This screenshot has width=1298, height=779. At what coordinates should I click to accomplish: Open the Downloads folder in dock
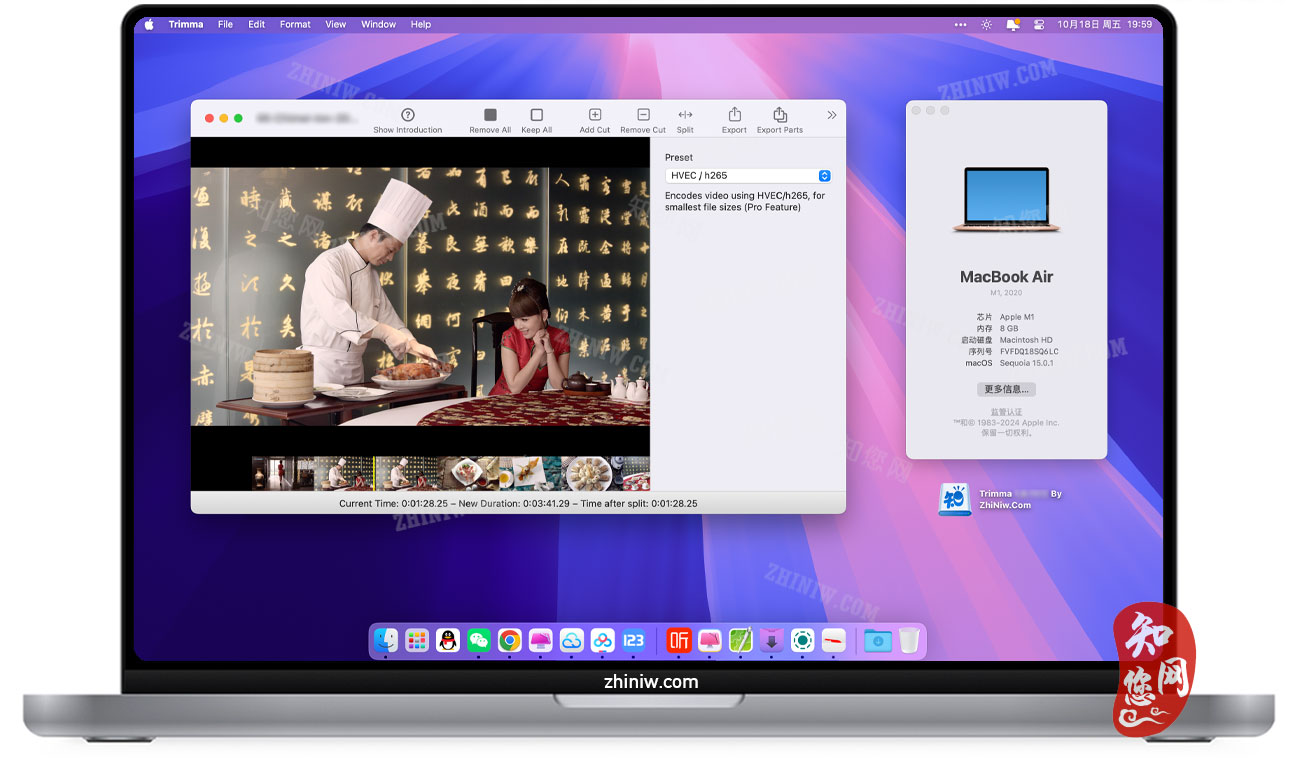pyautogui.click(x=878, y=640)
